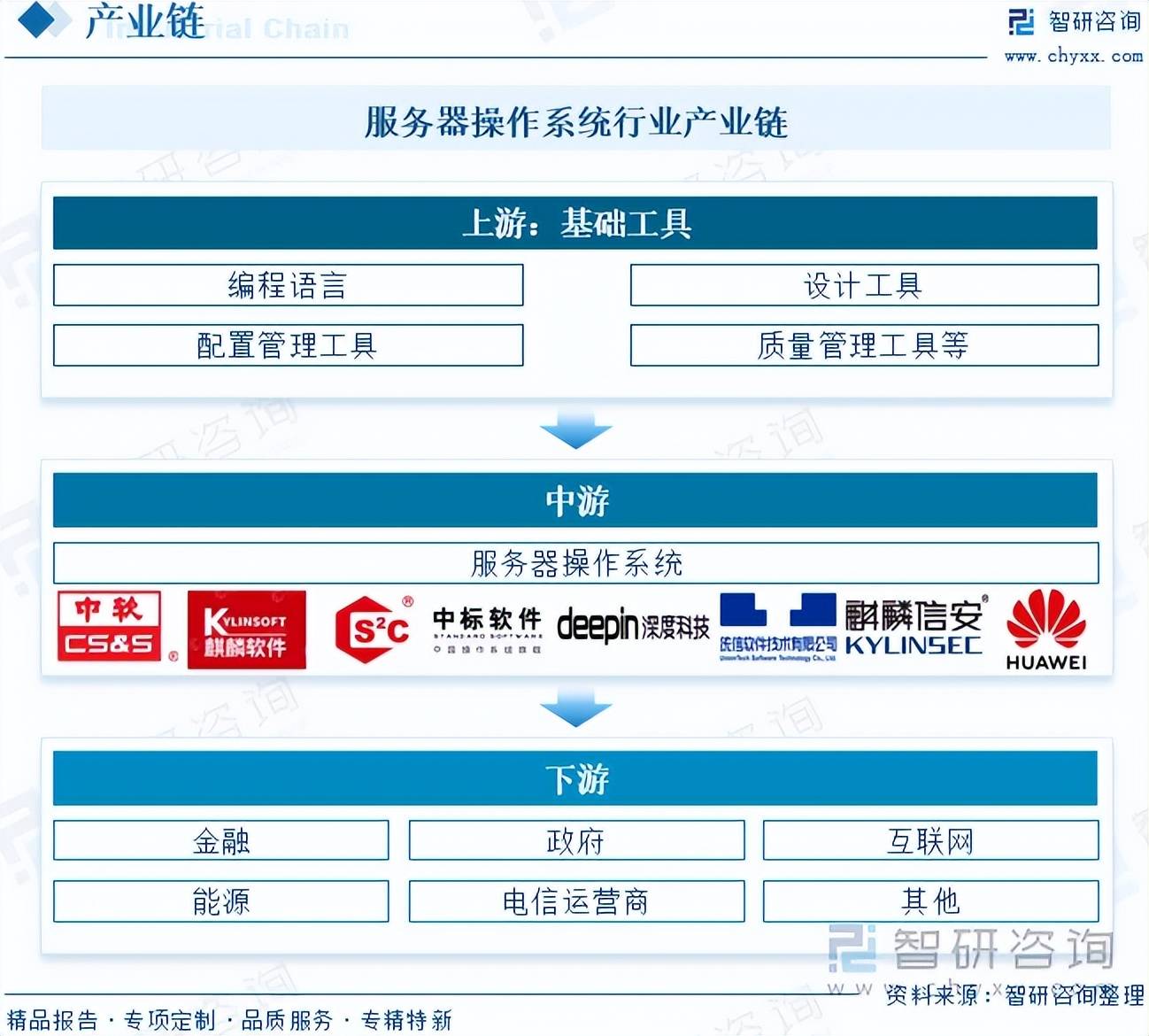
Task: Open the www.chyxx.com website link
Action: coord(1073,56)
